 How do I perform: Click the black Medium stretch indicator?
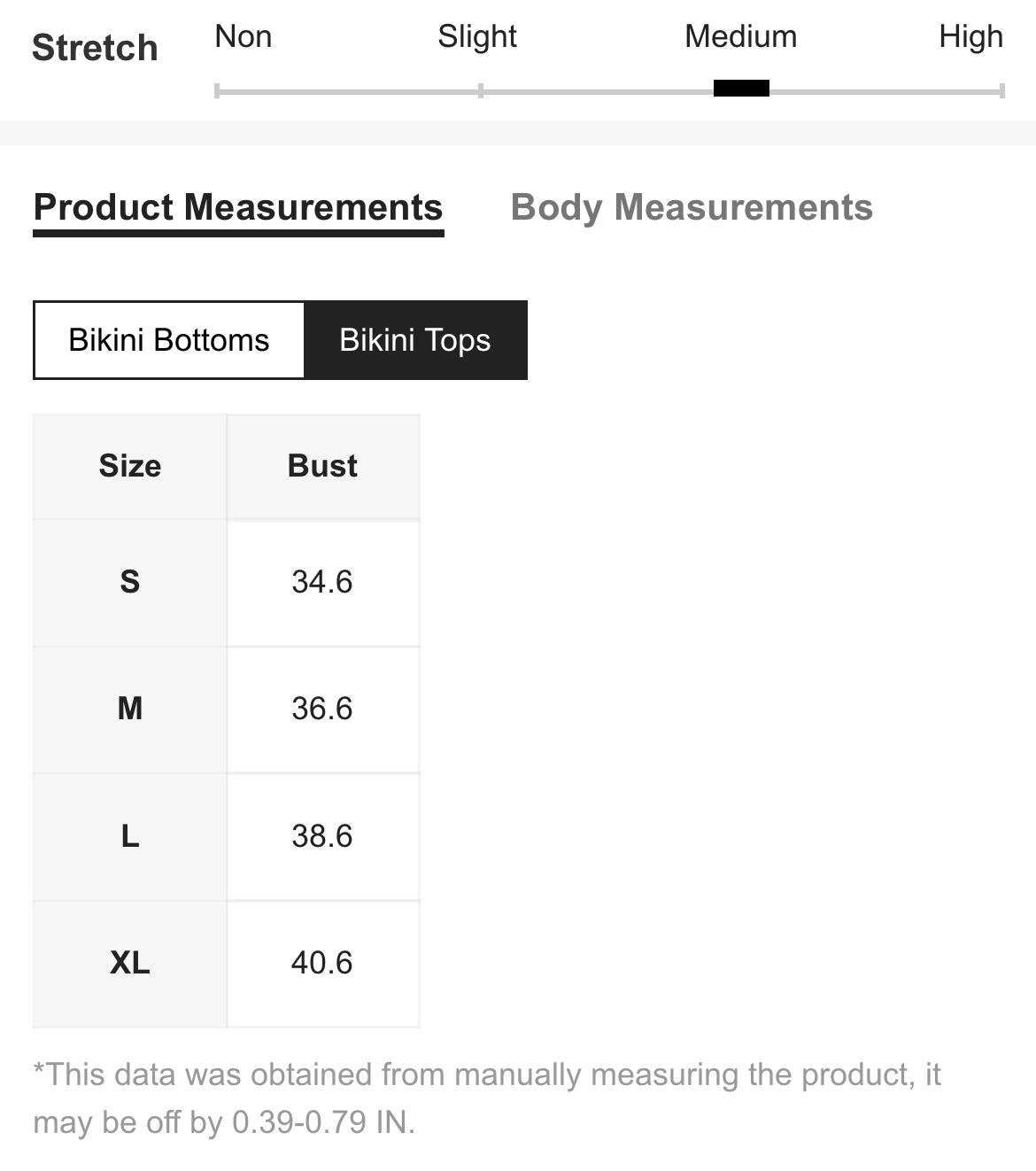[x=741, y=88]
